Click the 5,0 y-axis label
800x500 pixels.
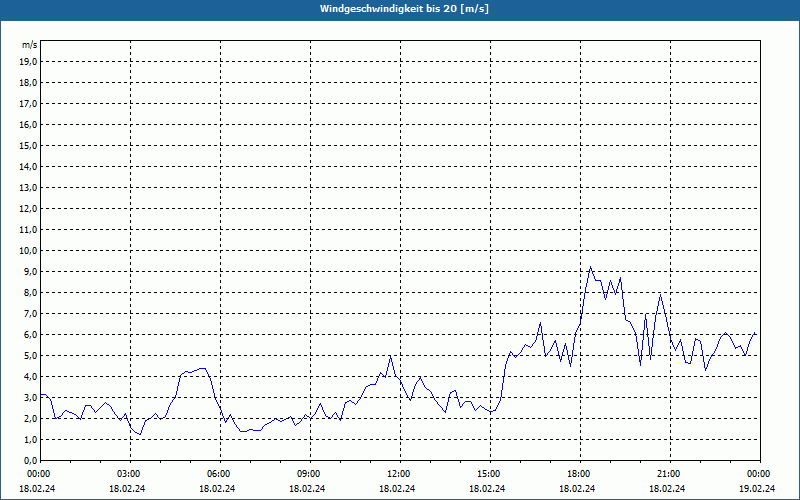30,356
